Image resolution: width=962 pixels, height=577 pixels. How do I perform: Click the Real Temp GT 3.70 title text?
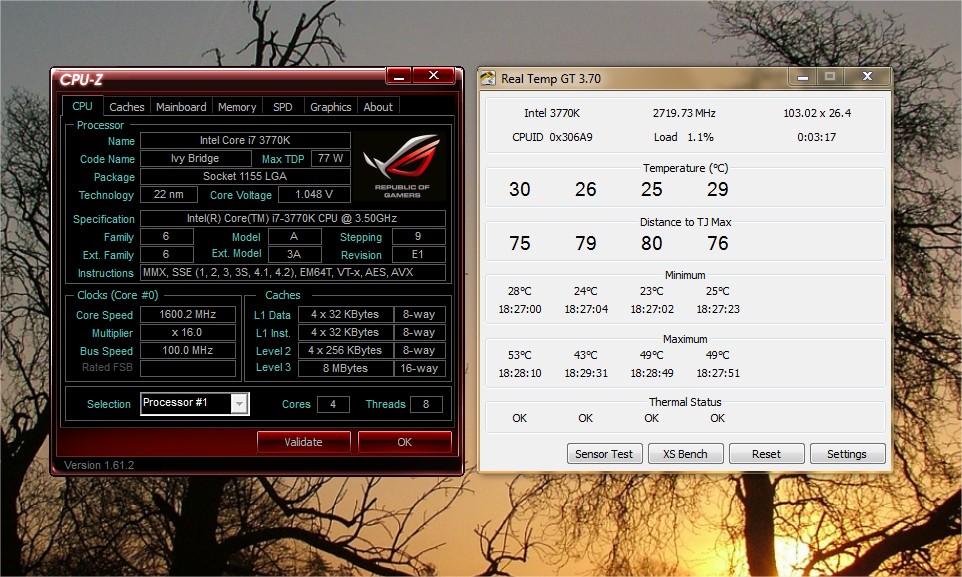click(x=551, y=79)
